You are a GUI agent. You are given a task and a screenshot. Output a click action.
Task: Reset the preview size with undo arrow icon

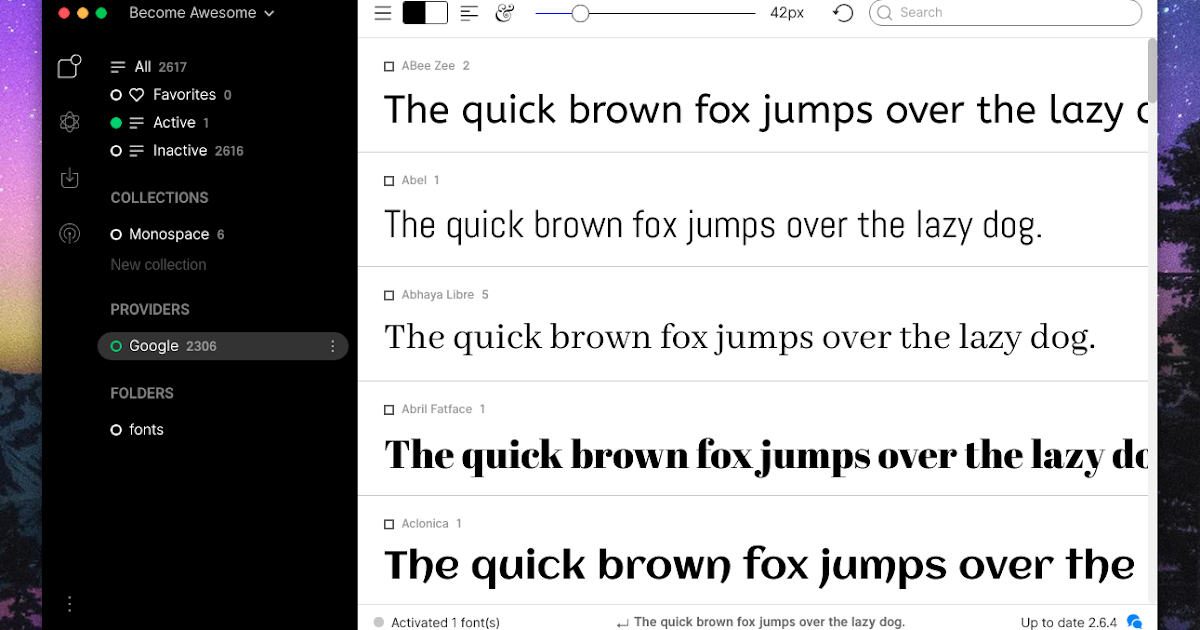pos(841,13)
